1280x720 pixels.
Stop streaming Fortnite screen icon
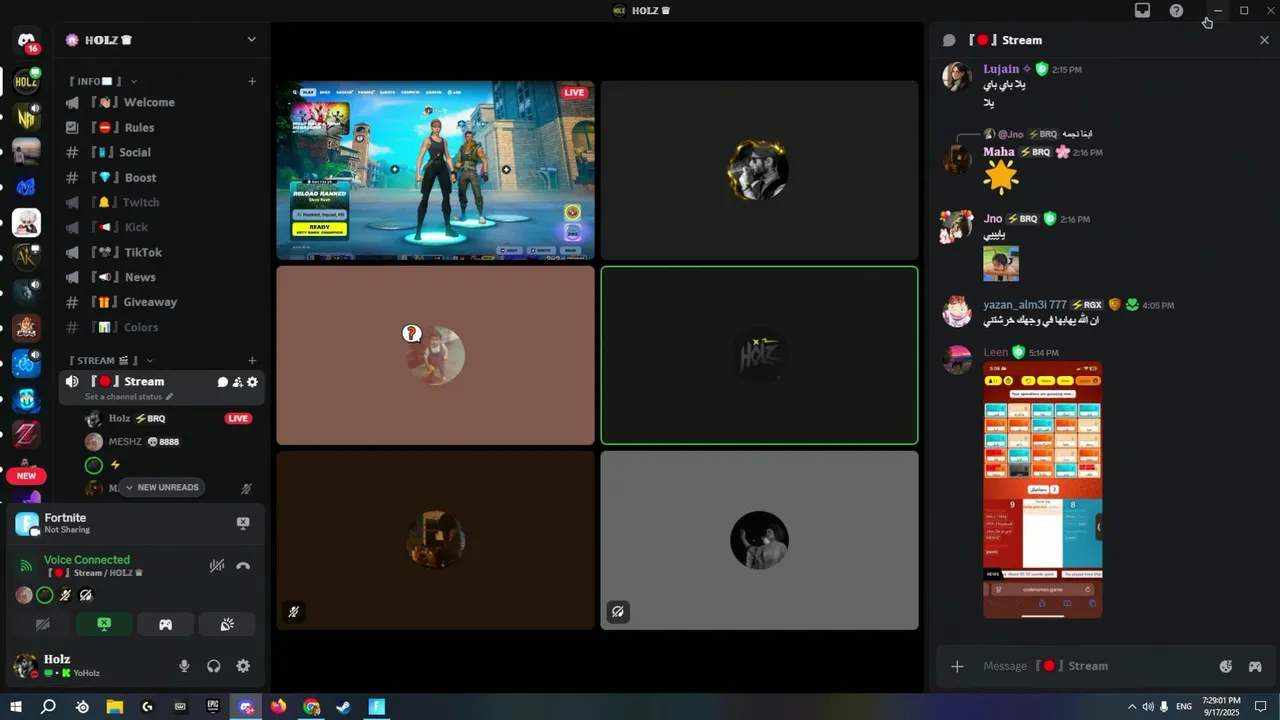(x=243, y=523)
